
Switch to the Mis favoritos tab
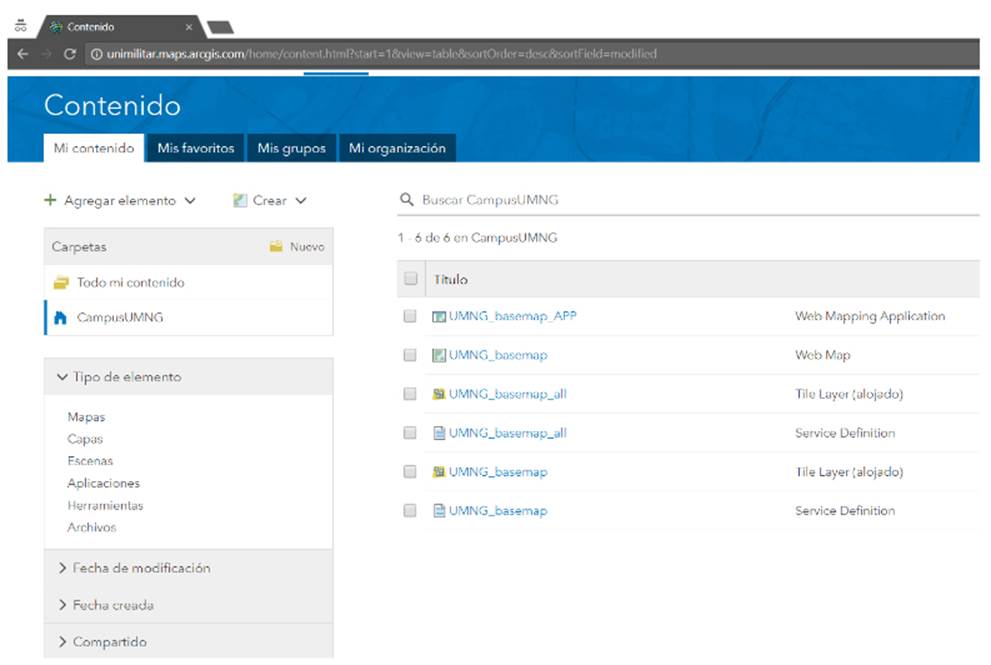coord(195,148)
